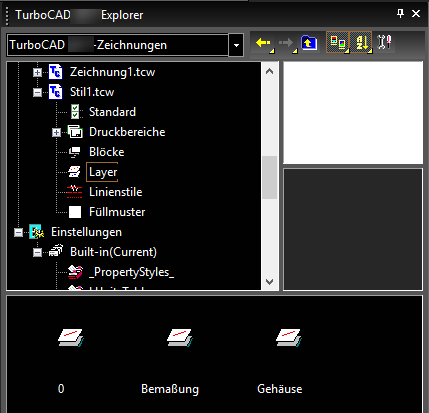This screenshot has width=429, height=413.
Task: Click the Standard checklist icon
Action: point(75,112)
